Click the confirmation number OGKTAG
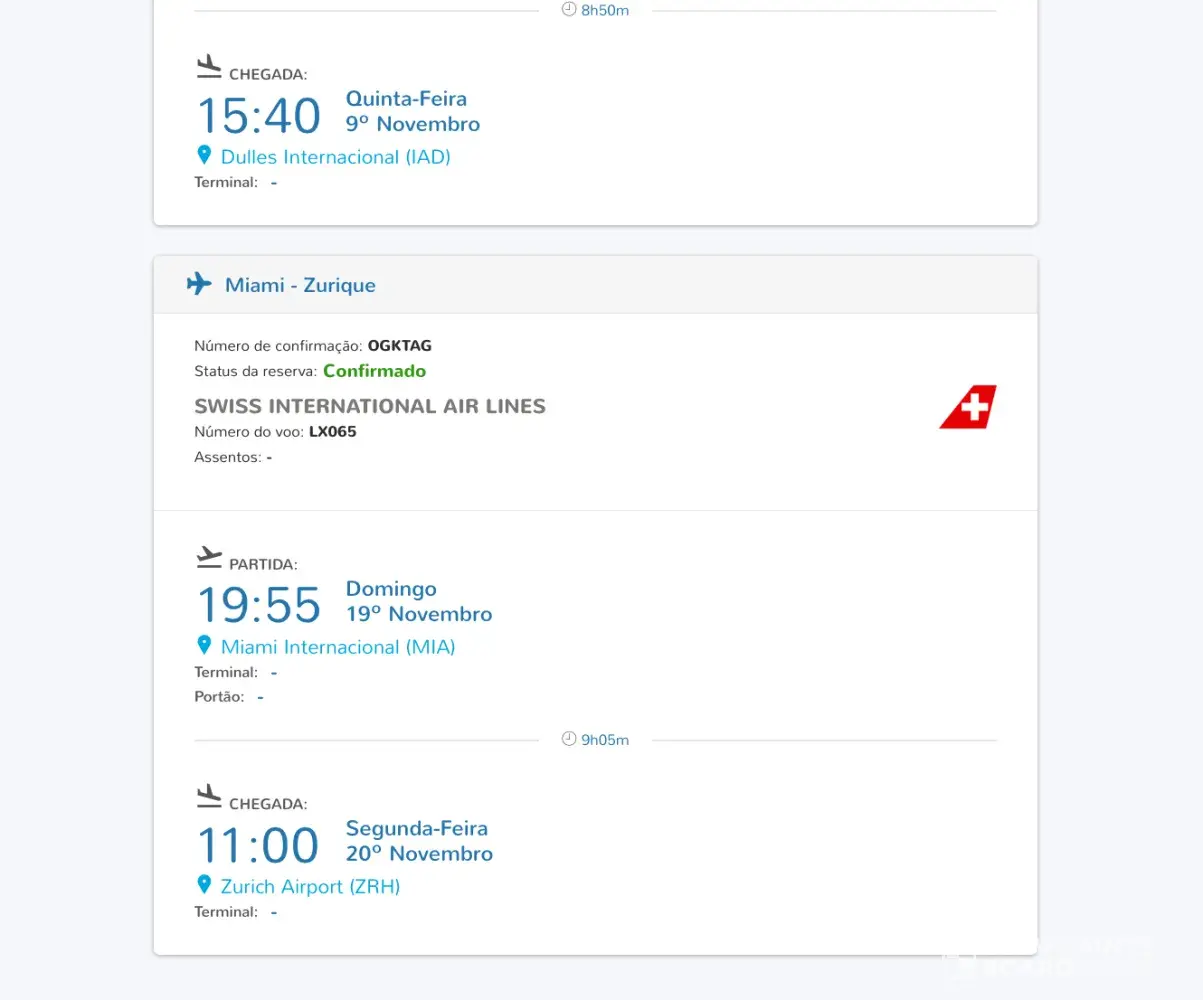Image resolution: width=1203 pixels, height=1000 pixels. tap(399, 346)
